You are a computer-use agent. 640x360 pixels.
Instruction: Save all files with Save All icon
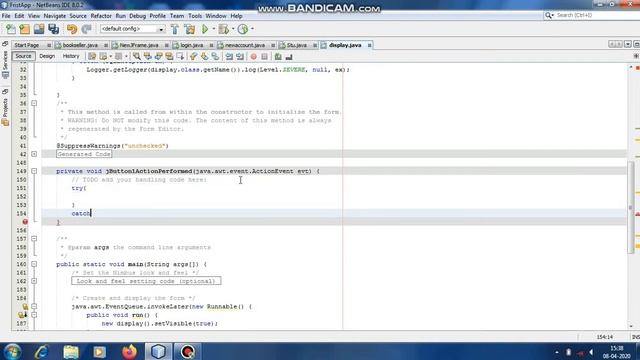coord(53,29)
